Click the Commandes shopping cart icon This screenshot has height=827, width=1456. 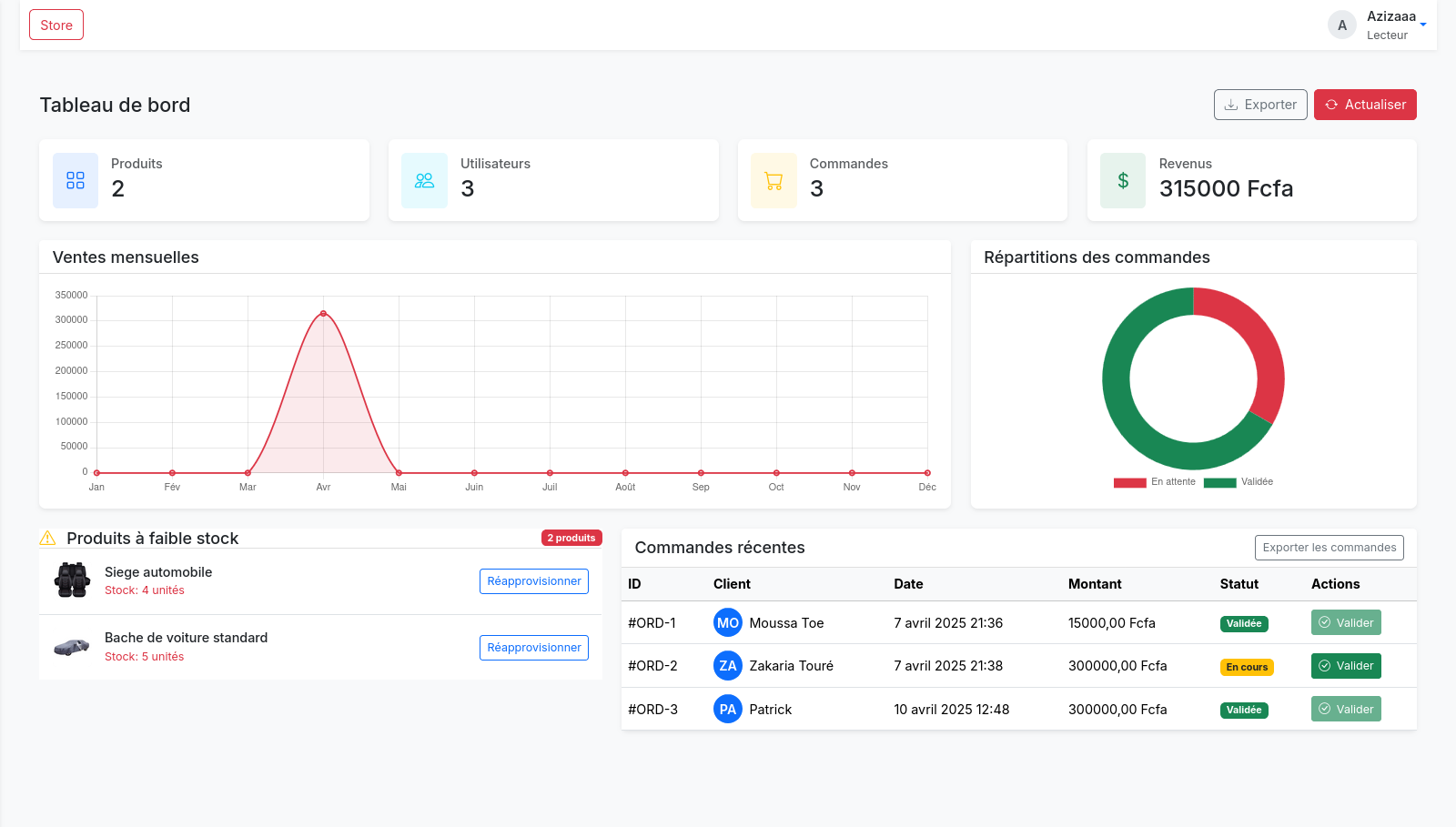click(x=773, y=181)
